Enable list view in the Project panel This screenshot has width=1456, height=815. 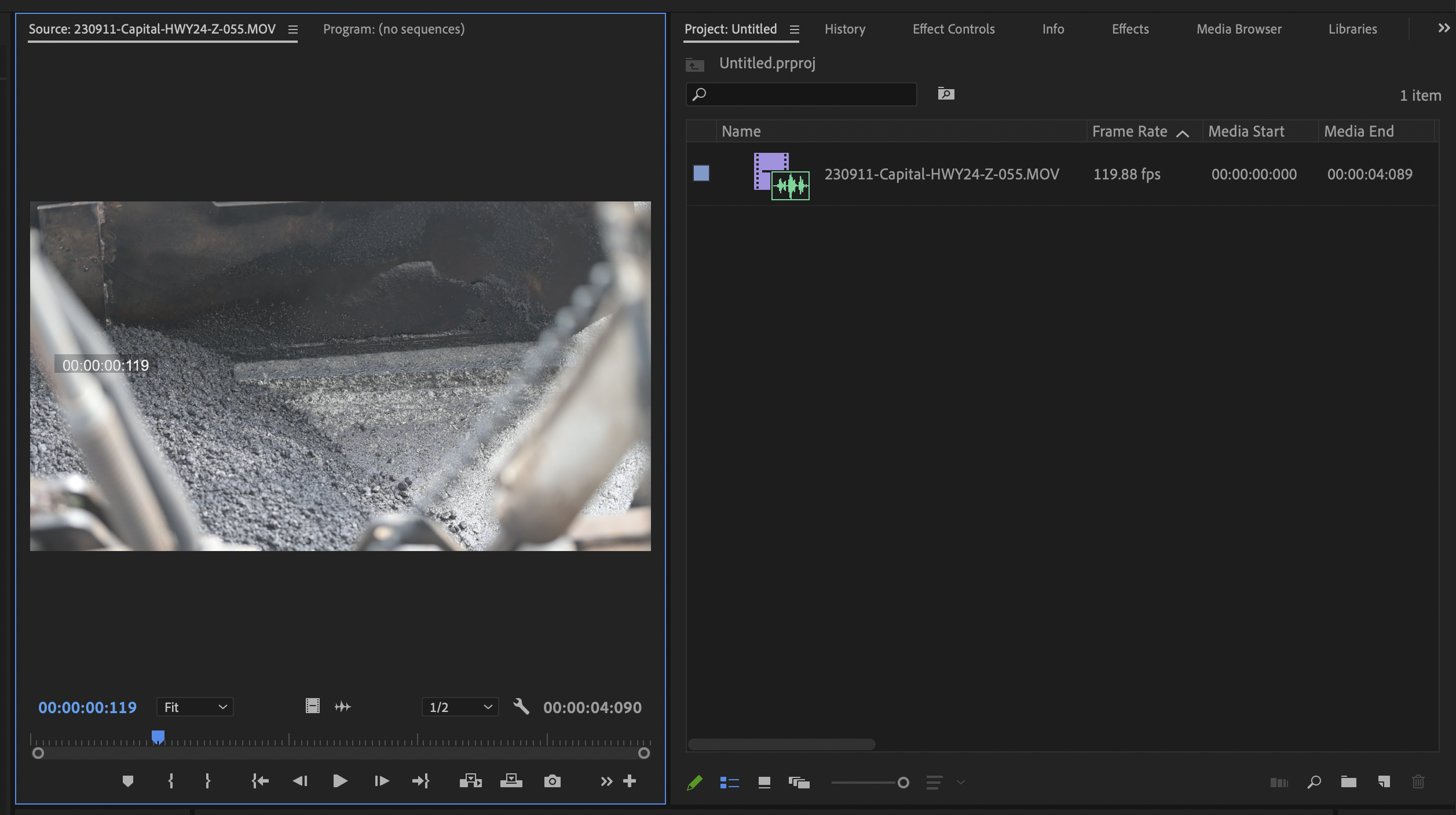730,781
